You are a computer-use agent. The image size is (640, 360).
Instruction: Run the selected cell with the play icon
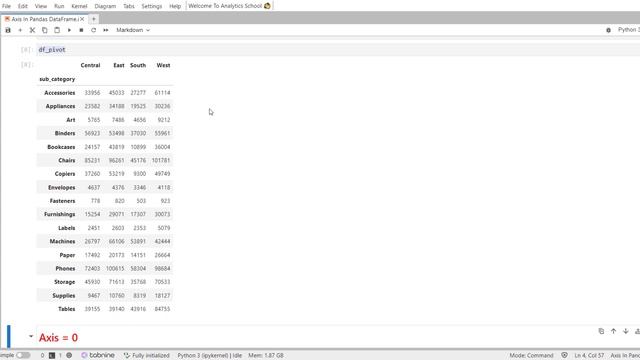click(x=69, y=30)
